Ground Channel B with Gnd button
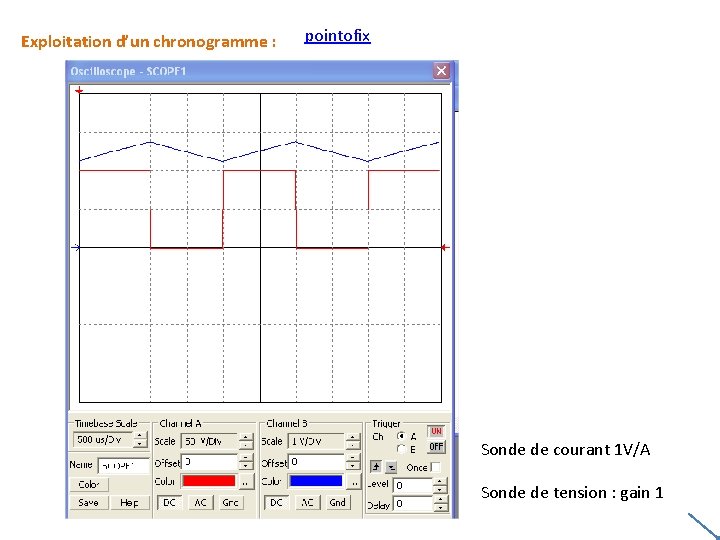Viewport: 720px width, 540px height. (338, 502)
